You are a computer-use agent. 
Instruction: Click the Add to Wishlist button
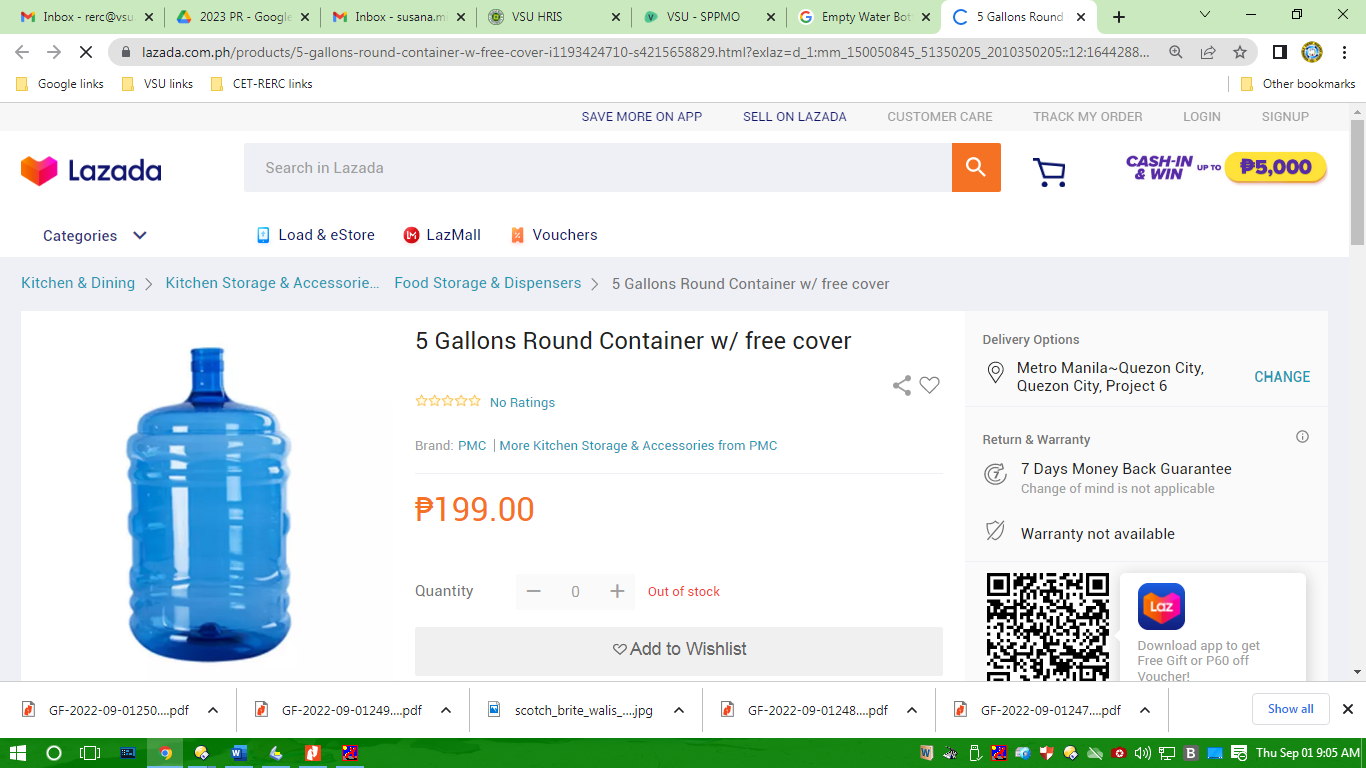pos(678,650)
